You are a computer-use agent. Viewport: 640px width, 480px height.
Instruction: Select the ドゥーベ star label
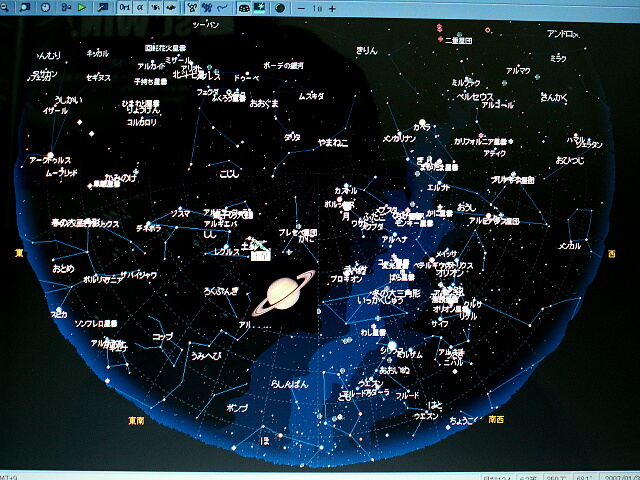(x=246, y=78)
